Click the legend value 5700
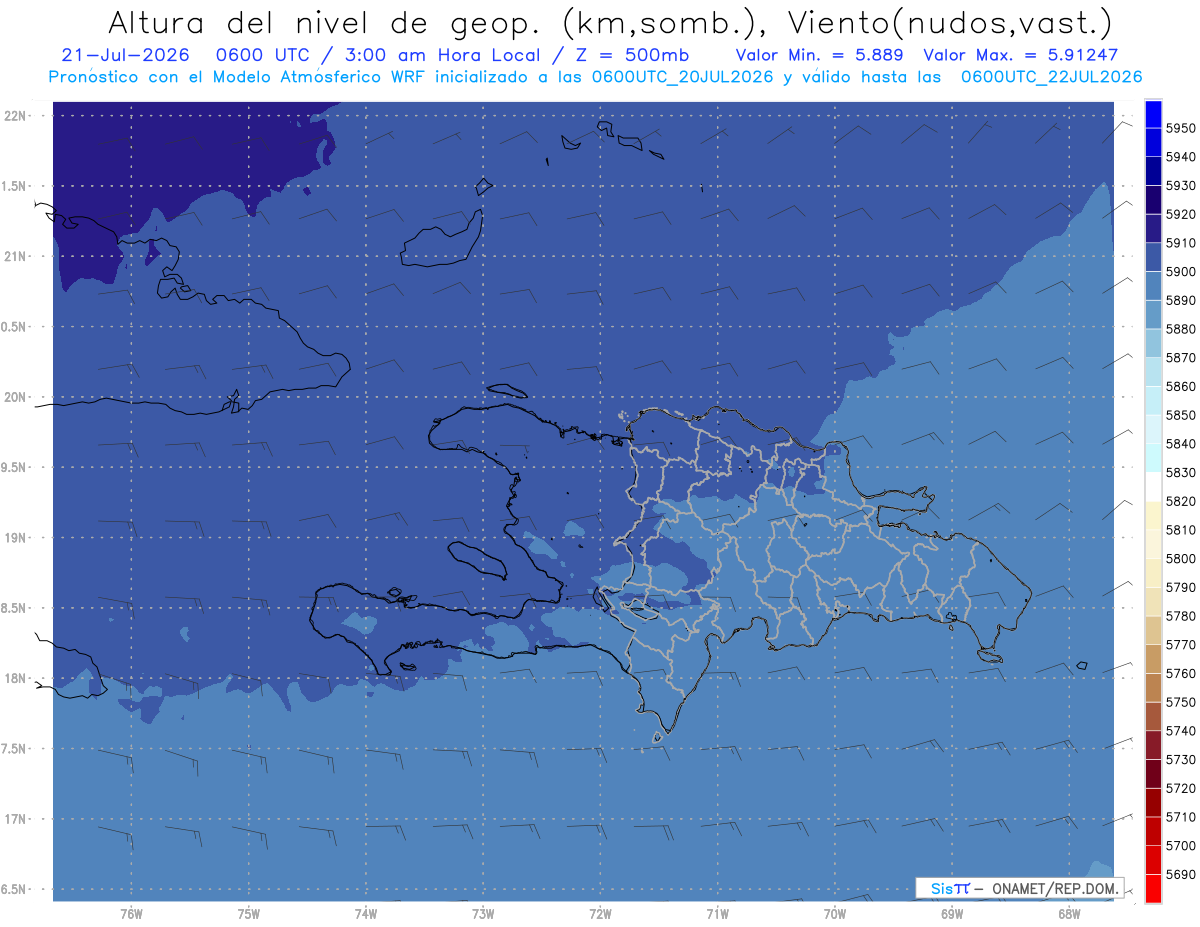Viewport: 1200px width, 927px height. [1181, 846]
